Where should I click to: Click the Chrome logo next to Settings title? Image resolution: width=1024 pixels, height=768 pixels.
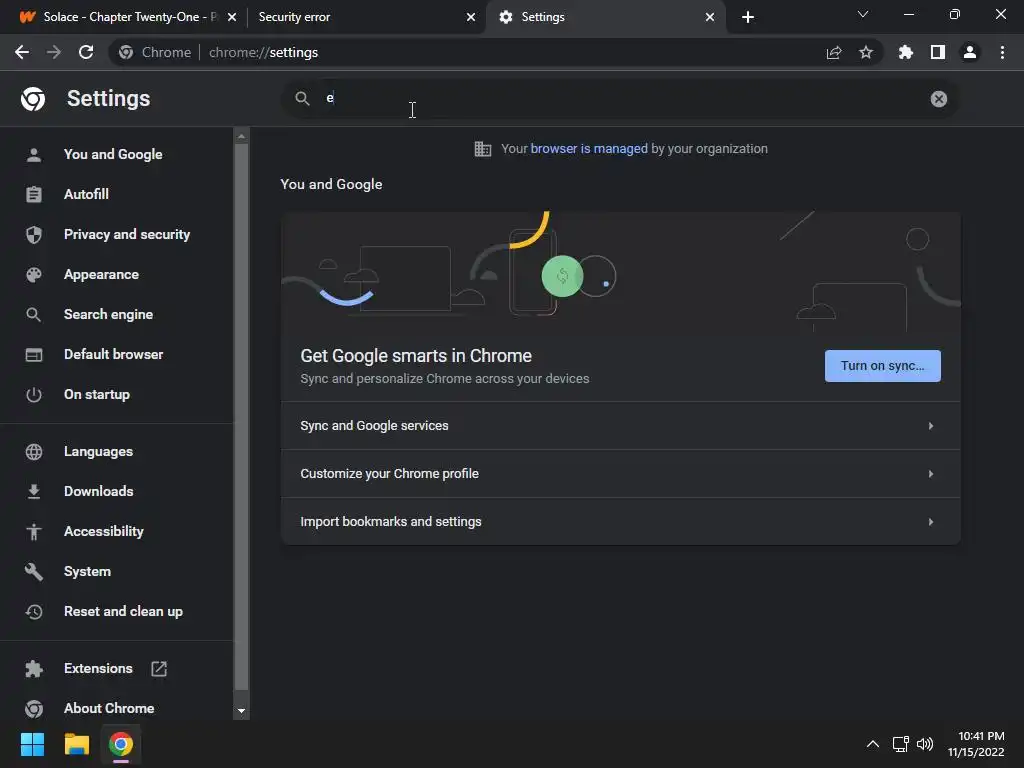[x=33, y=99]
